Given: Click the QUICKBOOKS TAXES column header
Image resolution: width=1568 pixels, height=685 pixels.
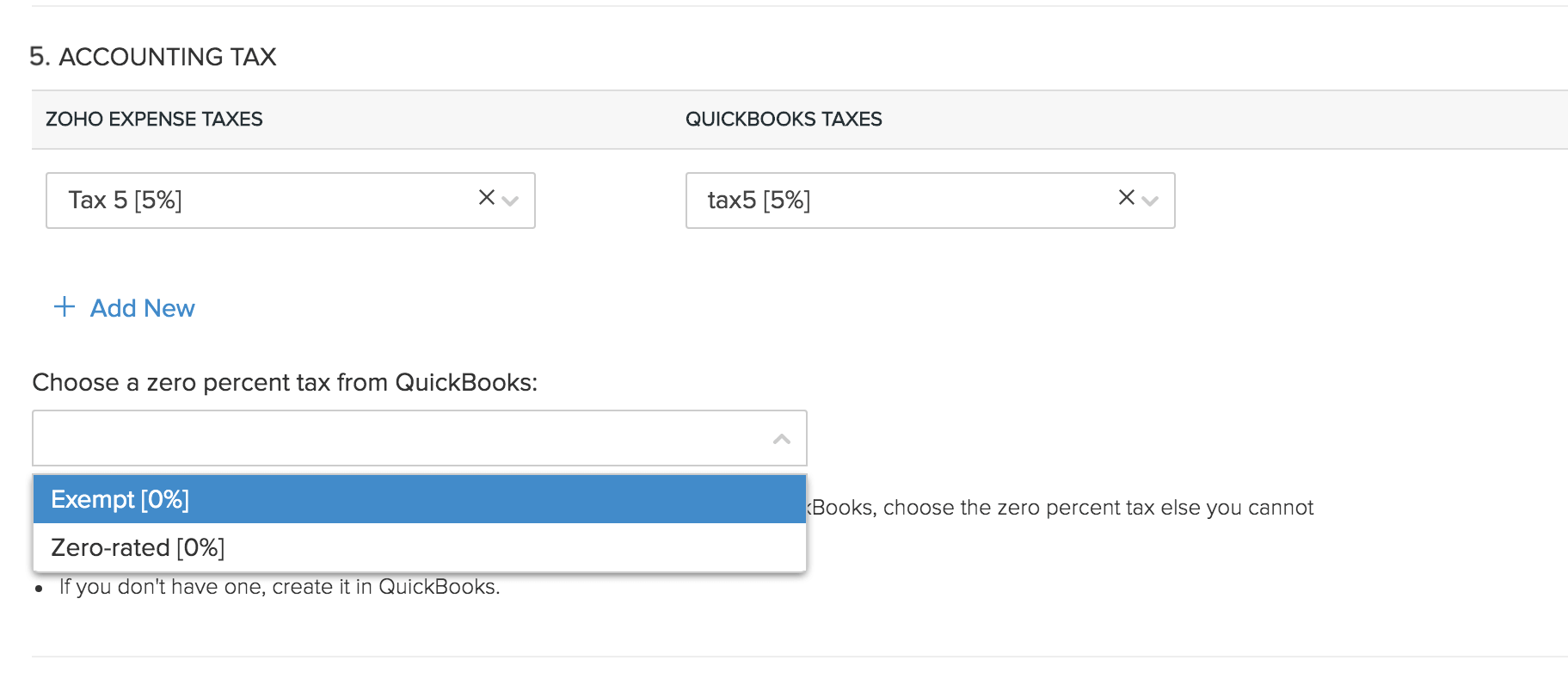Looking at the screenshot, I should [784, 119].
